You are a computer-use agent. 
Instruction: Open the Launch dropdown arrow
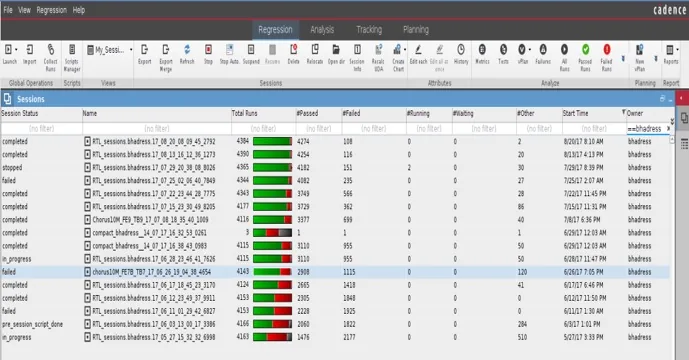pyautogui.click(x=16, y=50)
